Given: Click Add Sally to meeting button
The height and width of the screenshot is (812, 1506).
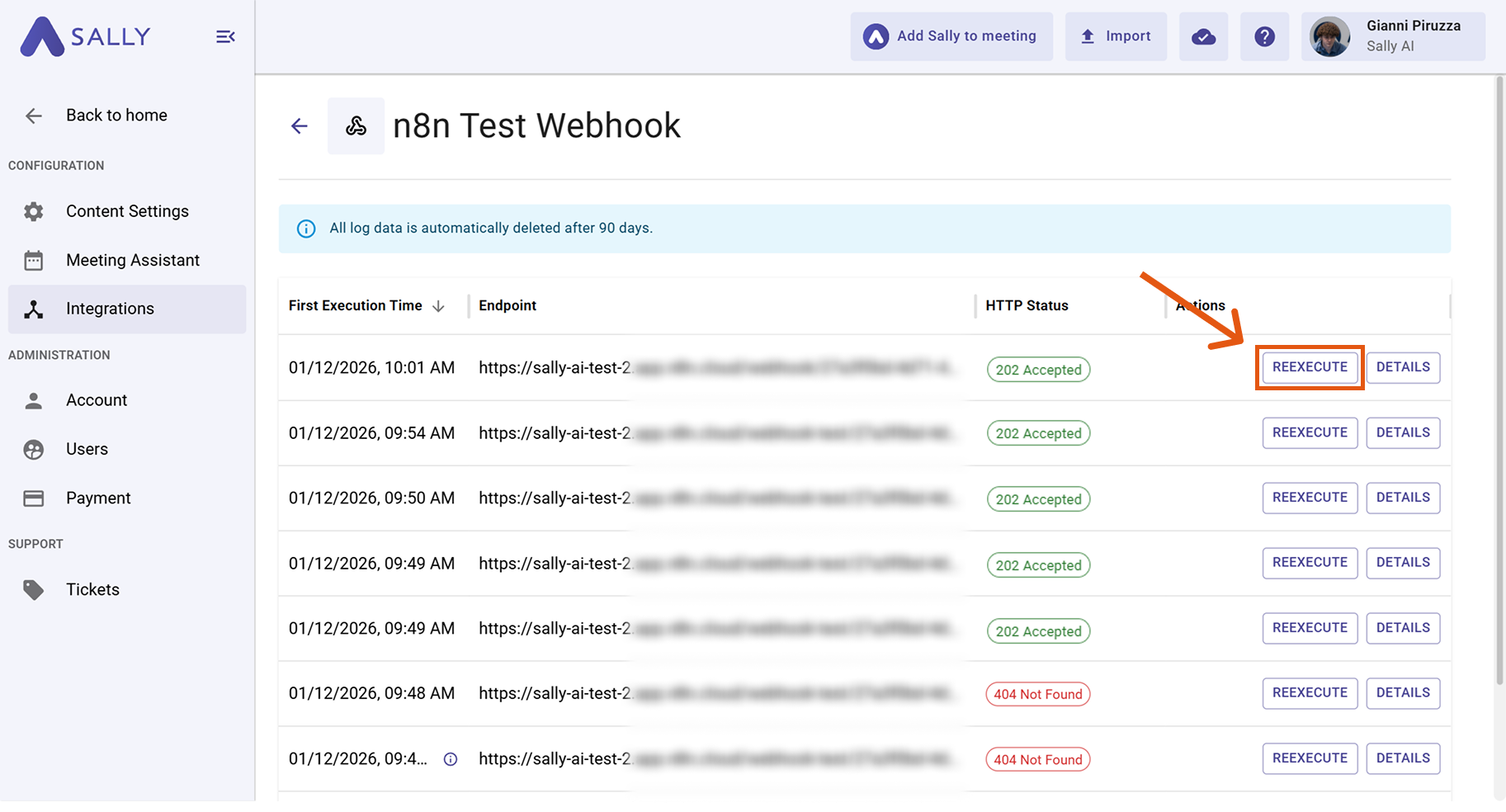Looking at the screenshot, I should click(x=951, y=36).
